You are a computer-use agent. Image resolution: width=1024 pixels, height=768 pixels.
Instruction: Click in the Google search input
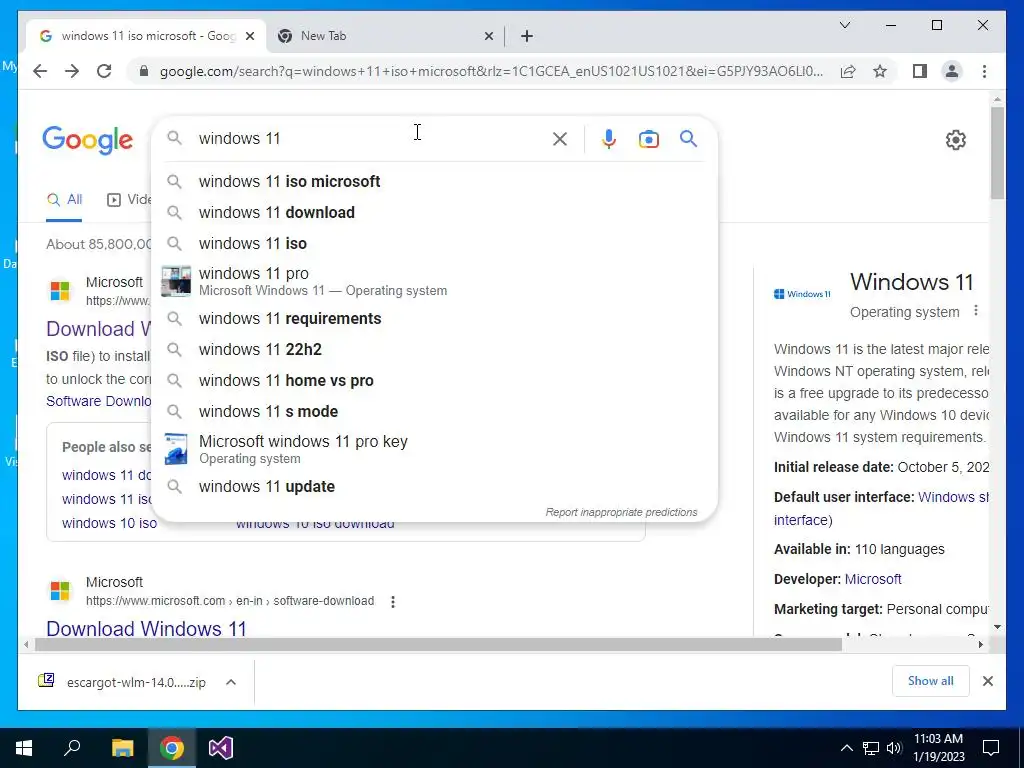(x=372, y=138)
